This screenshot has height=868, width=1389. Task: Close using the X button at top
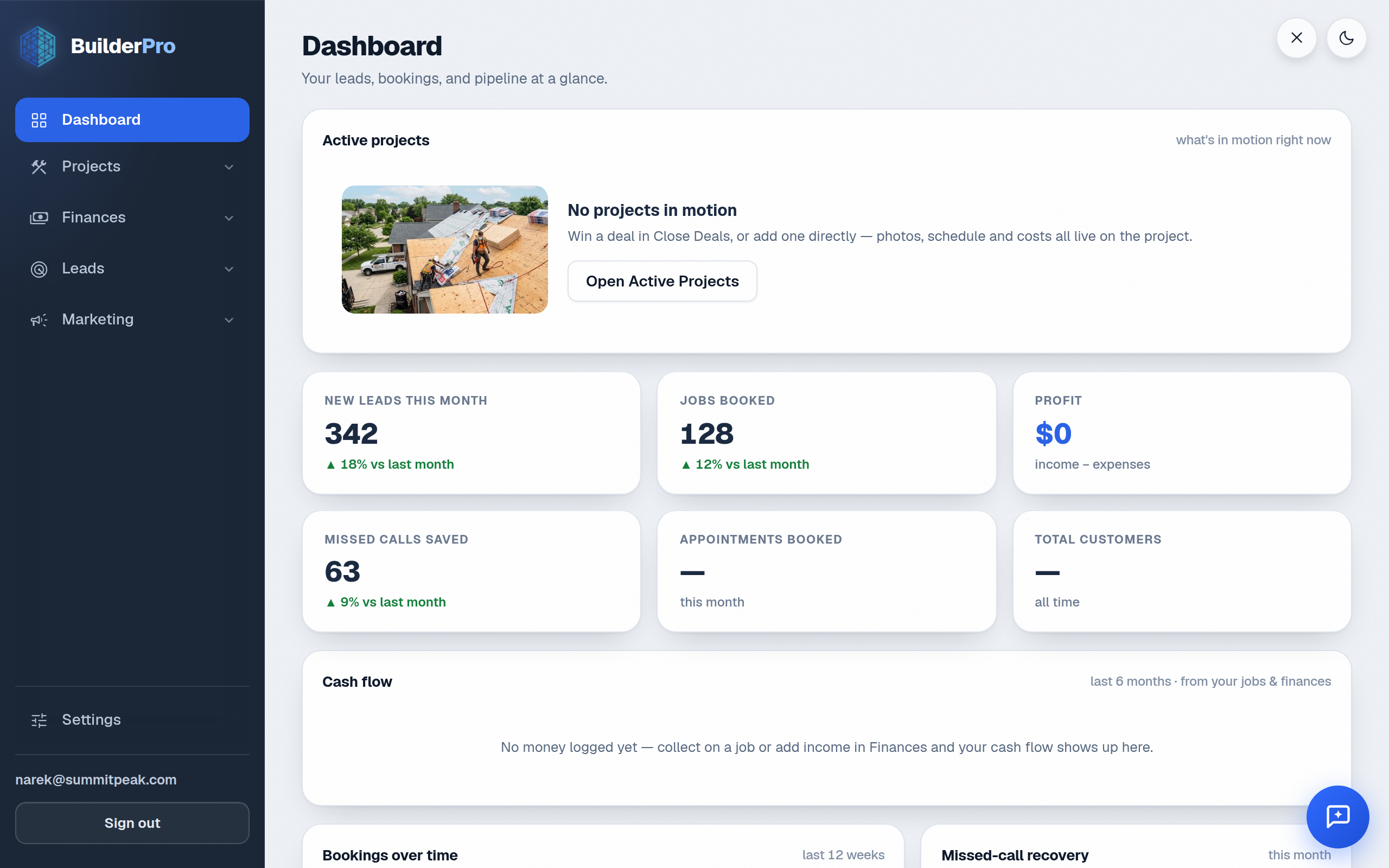click(1297, 38)
